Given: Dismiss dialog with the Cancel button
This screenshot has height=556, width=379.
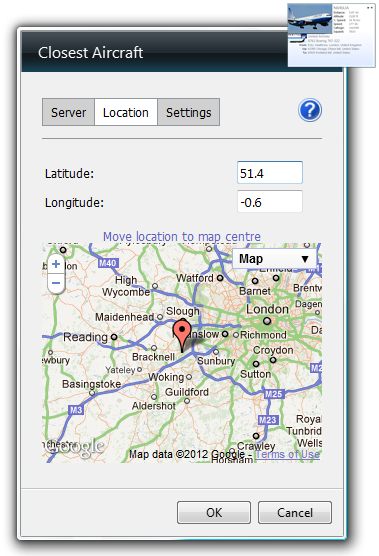Looking at the screenshot, I should [x=295, y=512].
